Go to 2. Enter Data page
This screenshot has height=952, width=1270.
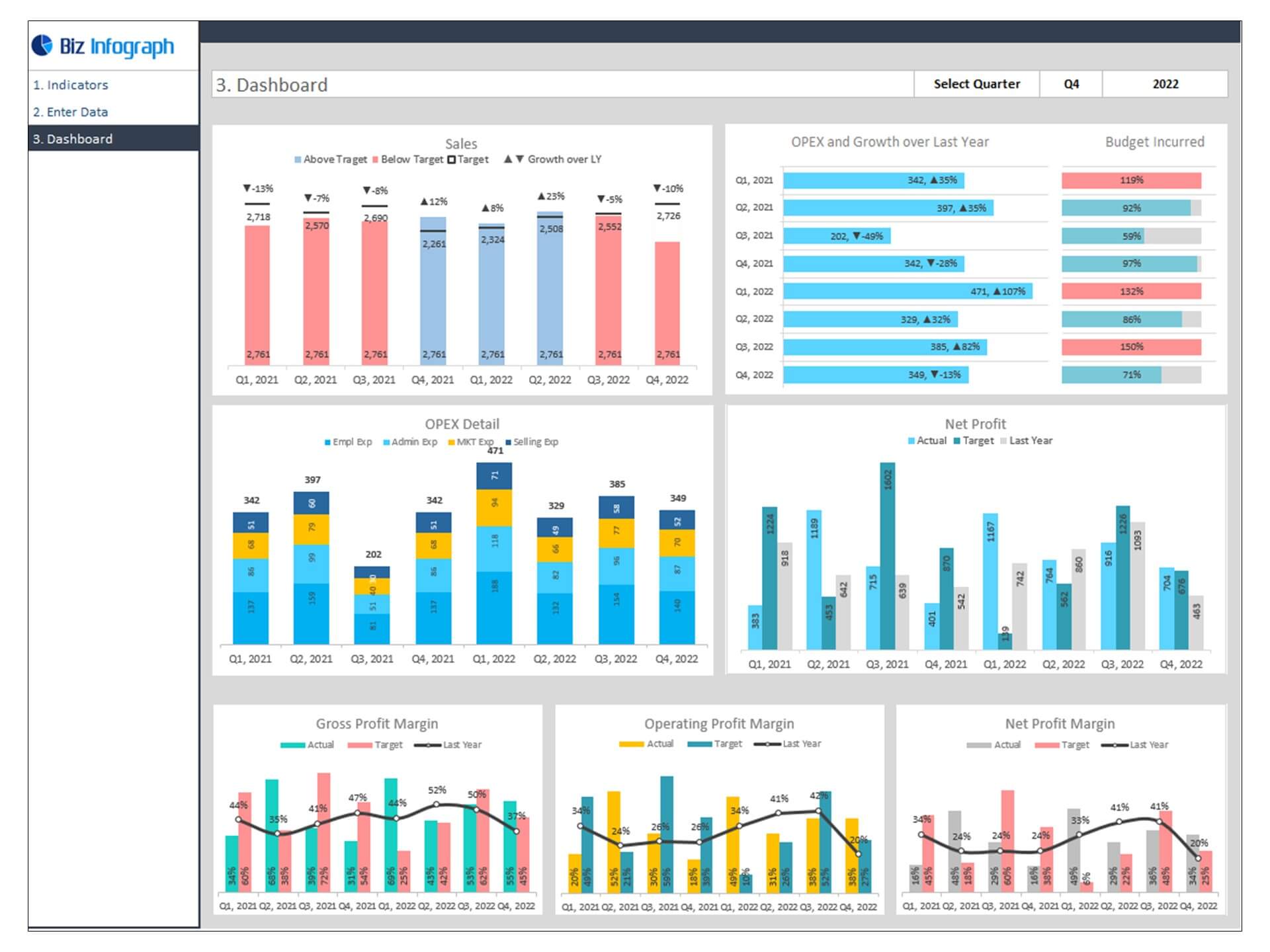click(x=71, y=112)
